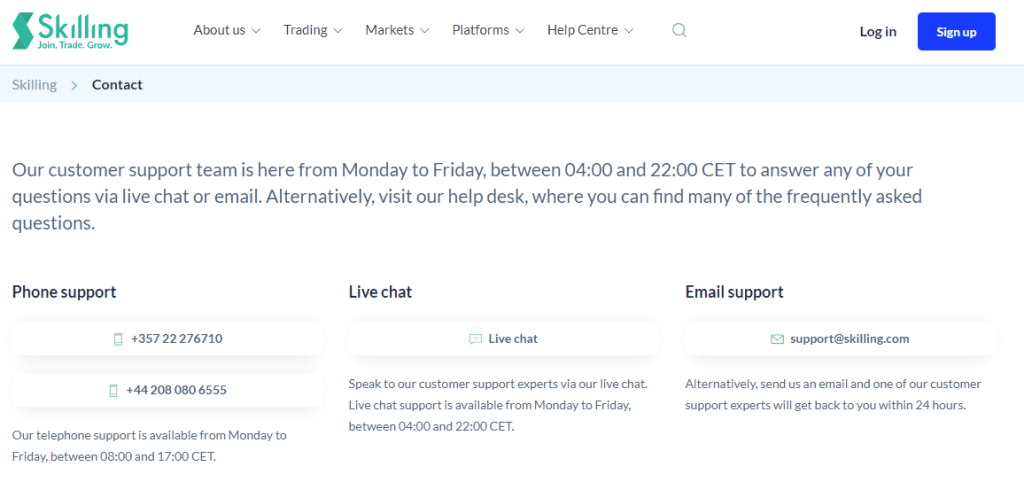Go to Skilling breadcrumb link

click(x=34, y=85)
